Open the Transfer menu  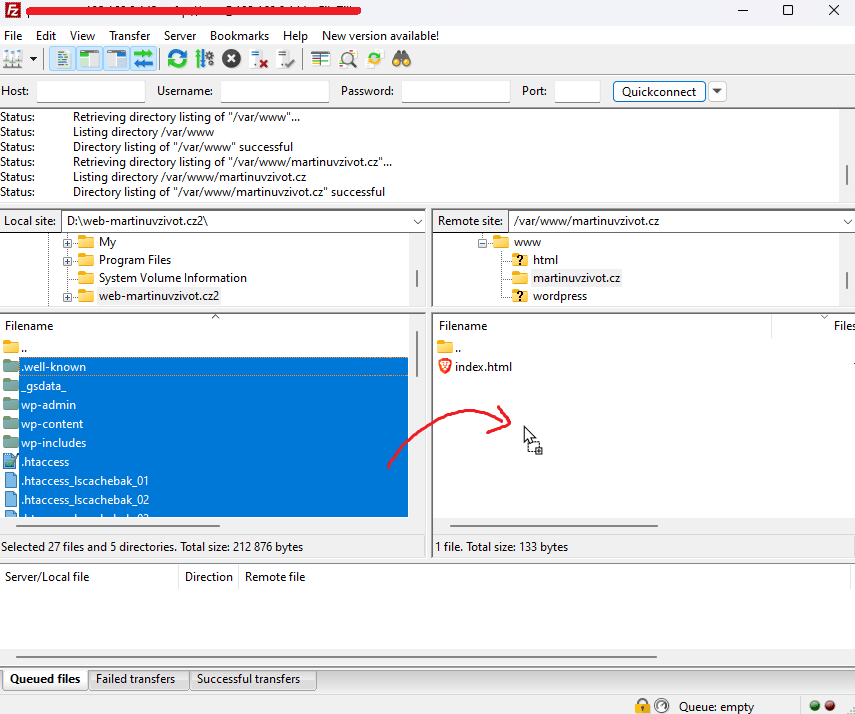tap(129, 35)
